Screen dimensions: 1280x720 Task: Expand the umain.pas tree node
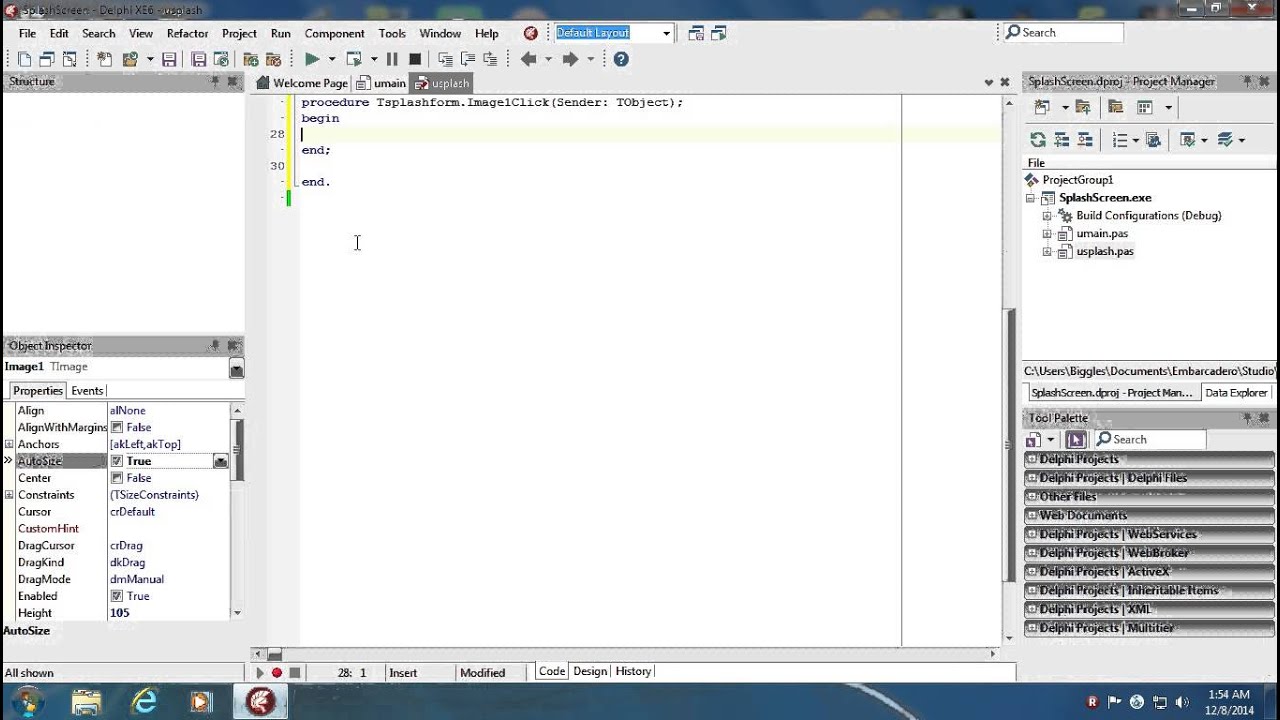pos(1047,234)
